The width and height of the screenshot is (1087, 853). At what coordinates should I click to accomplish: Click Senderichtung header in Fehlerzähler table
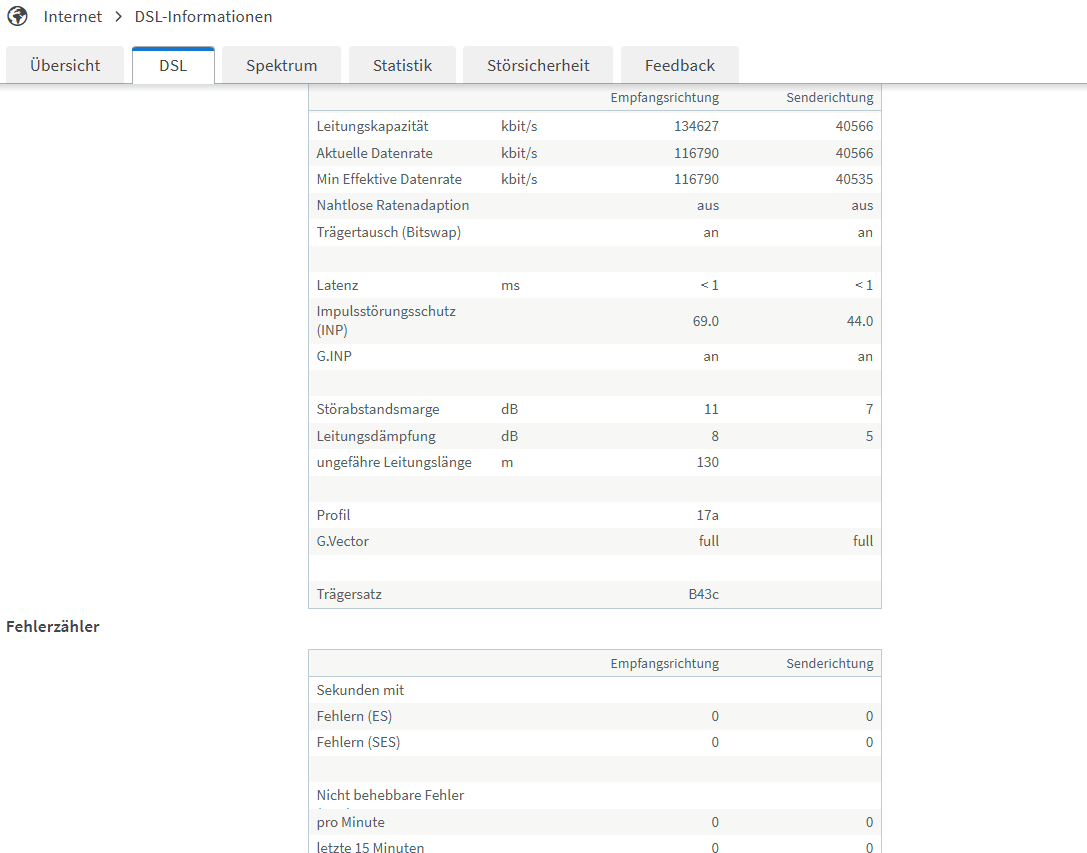click(829, 664)
